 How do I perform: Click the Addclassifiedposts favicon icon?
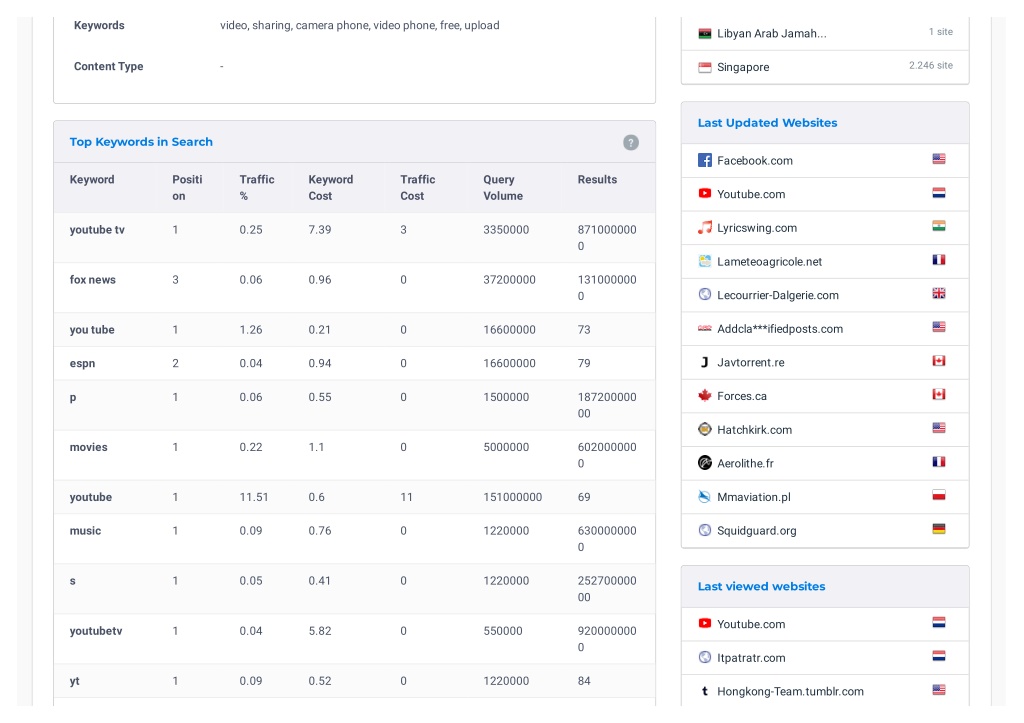click(705, 329)
